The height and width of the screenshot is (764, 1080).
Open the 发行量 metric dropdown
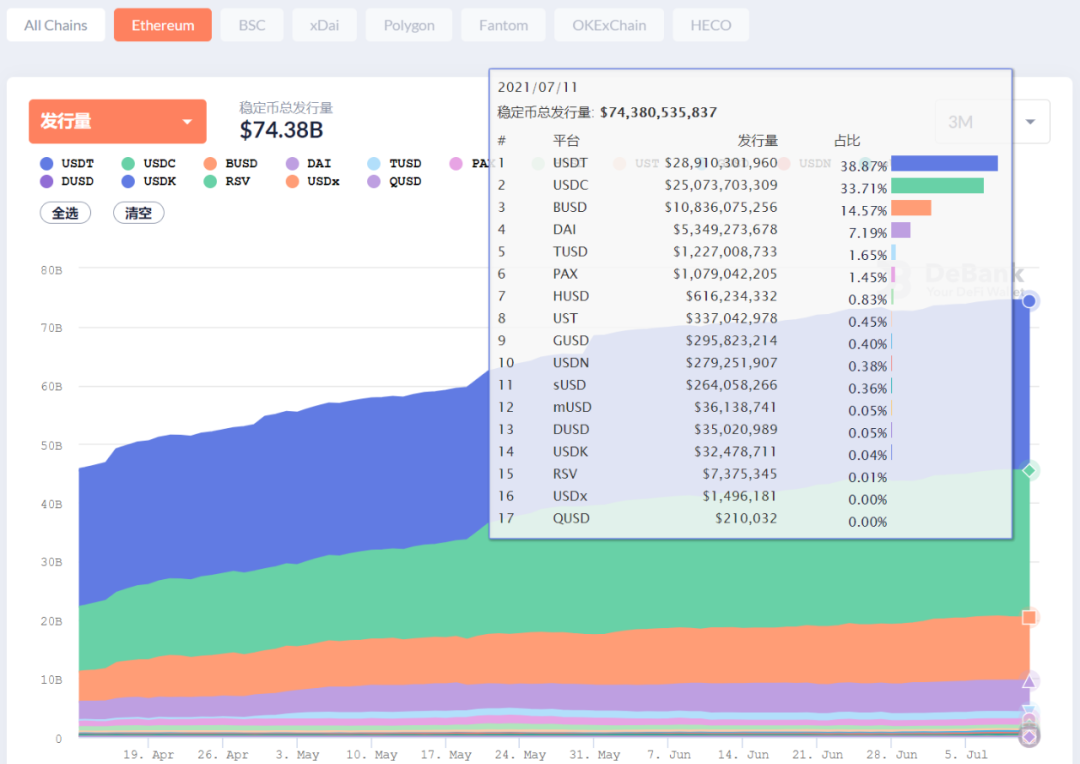118,121
